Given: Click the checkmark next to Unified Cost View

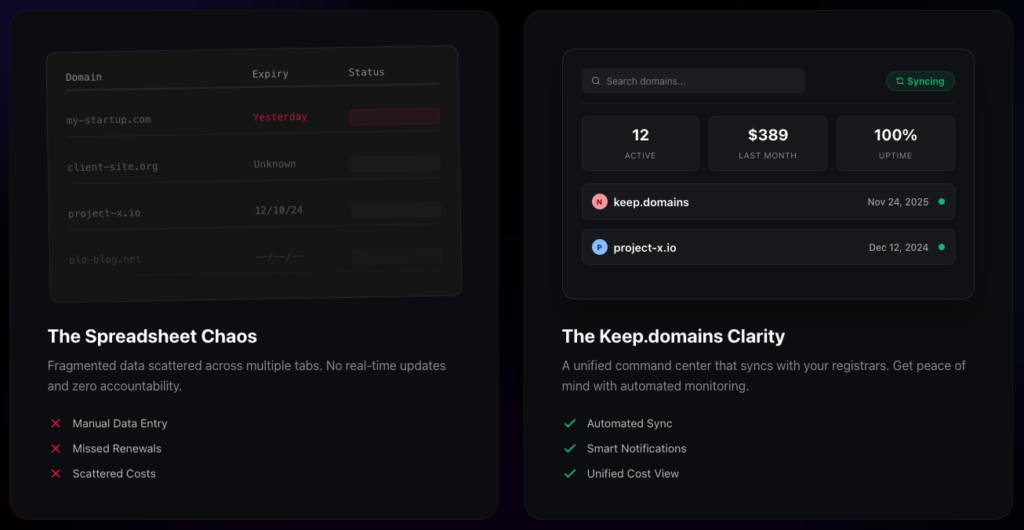Looking at the screenshot, I should pyautogui.click(x=570, y=474).
